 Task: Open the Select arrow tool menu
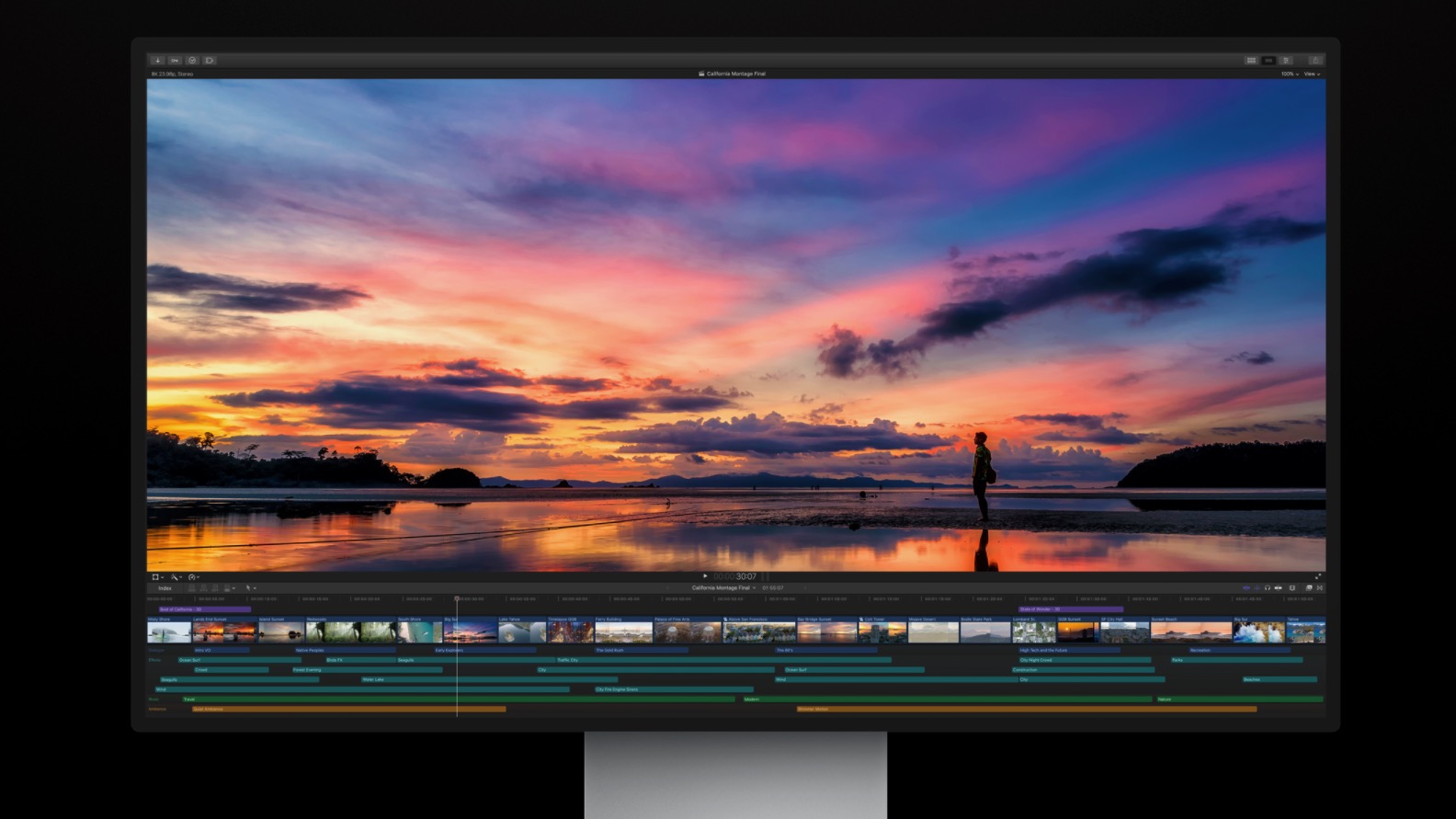250,588
